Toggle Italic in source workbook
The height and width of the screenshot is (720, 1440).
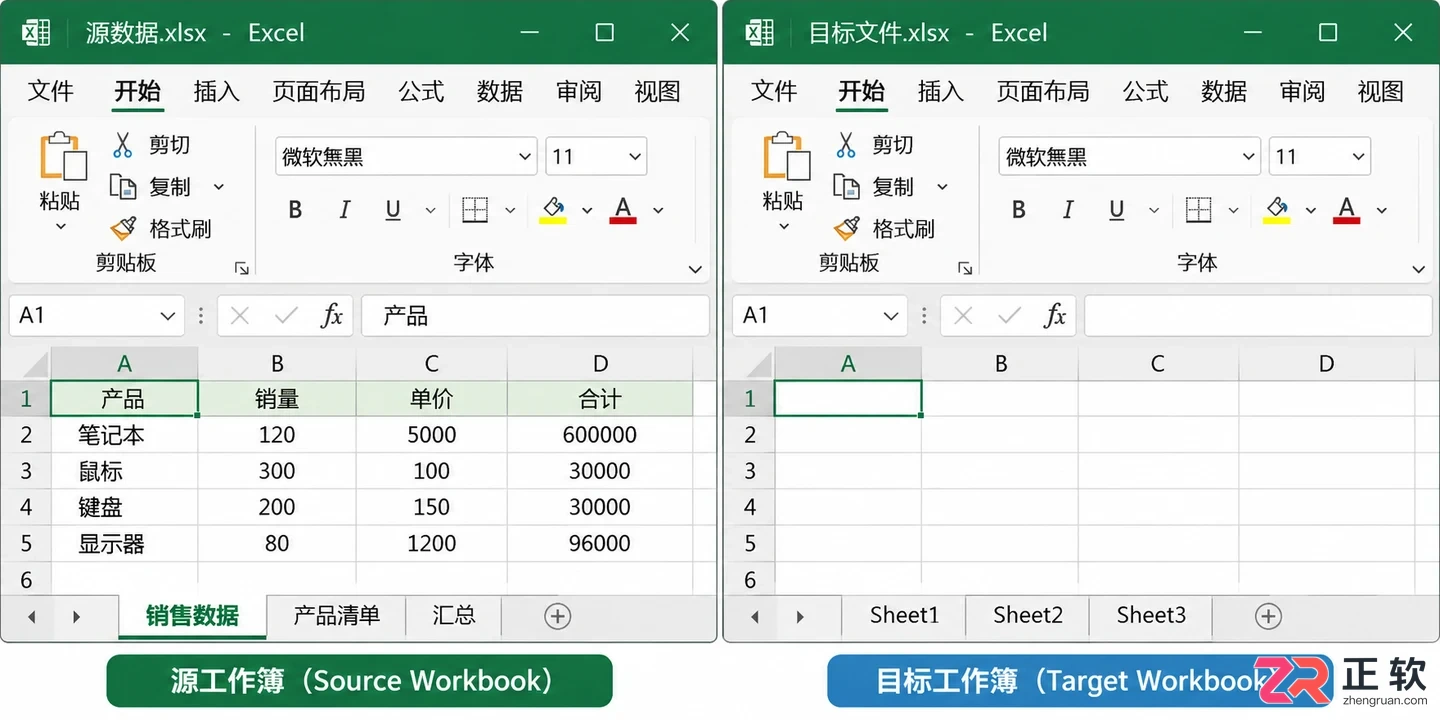click(x=345, y=210)
